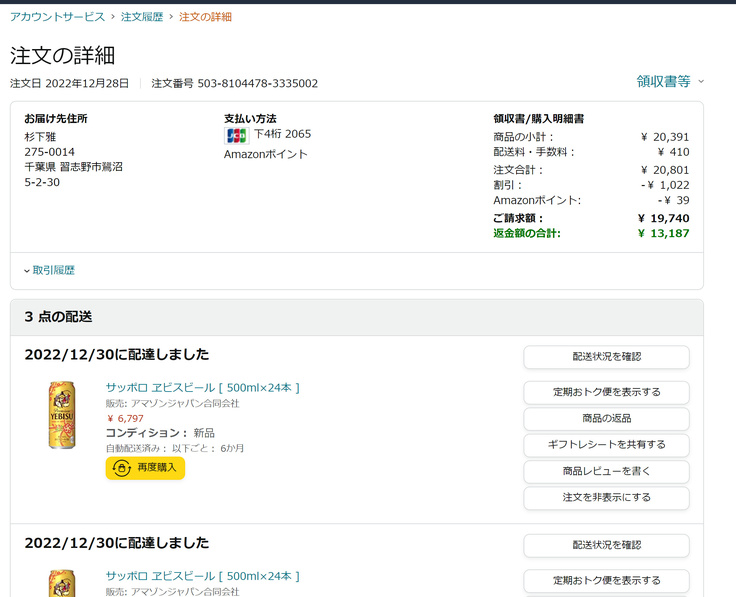This screenshot has height=597, width=736.
Task: Open first サッポロ ヱビスビール product link
Action: [203, 388]
